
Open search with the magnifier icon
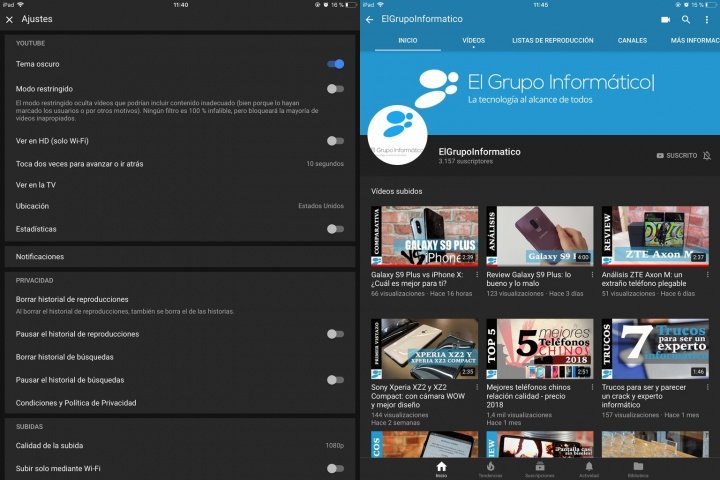(x=686, y=19)
